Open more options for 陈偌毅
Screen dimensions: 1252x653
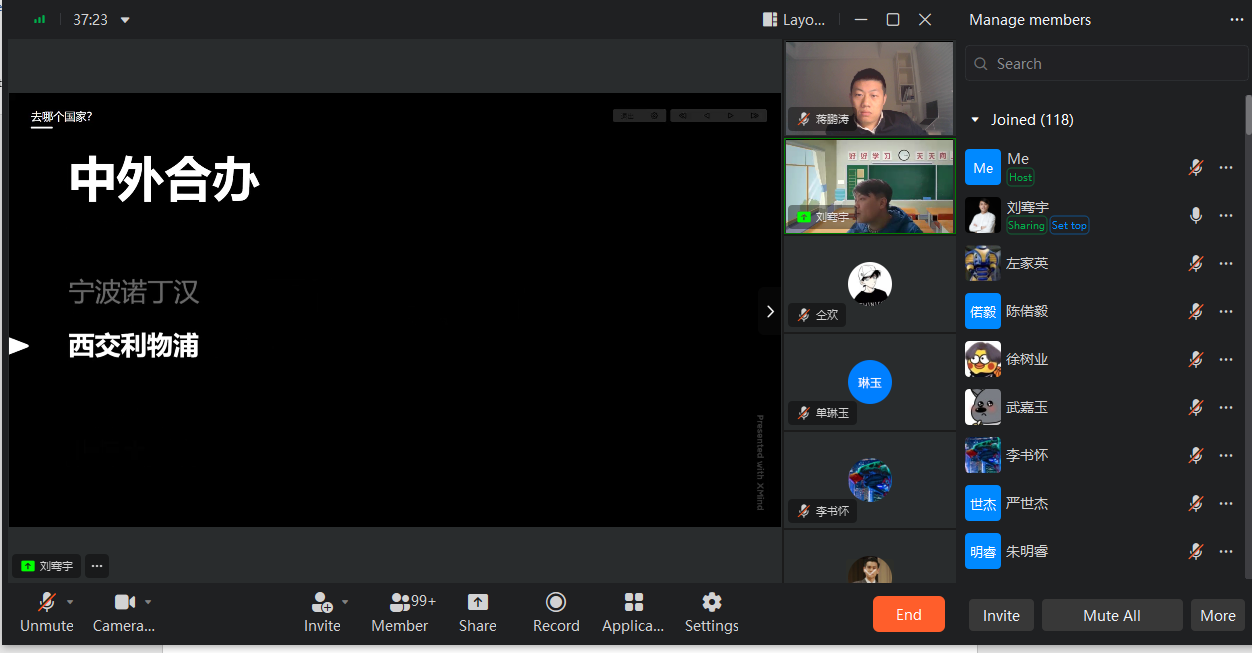[x=1226, y=311]
